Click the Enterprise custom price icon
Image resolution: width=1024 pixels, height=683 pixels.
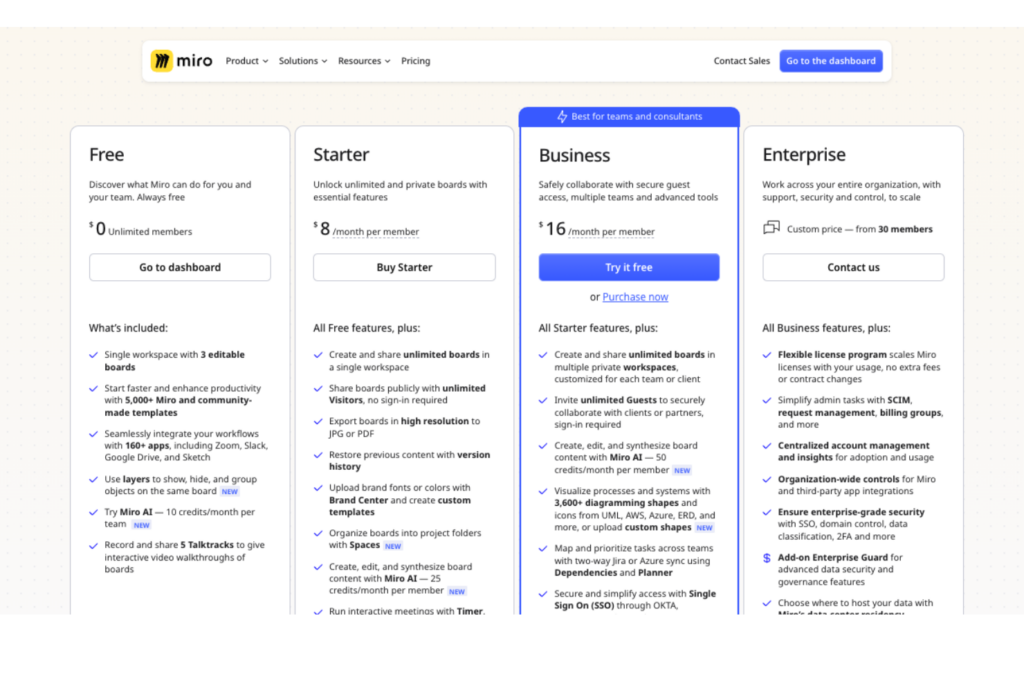[x=771, y=227]
